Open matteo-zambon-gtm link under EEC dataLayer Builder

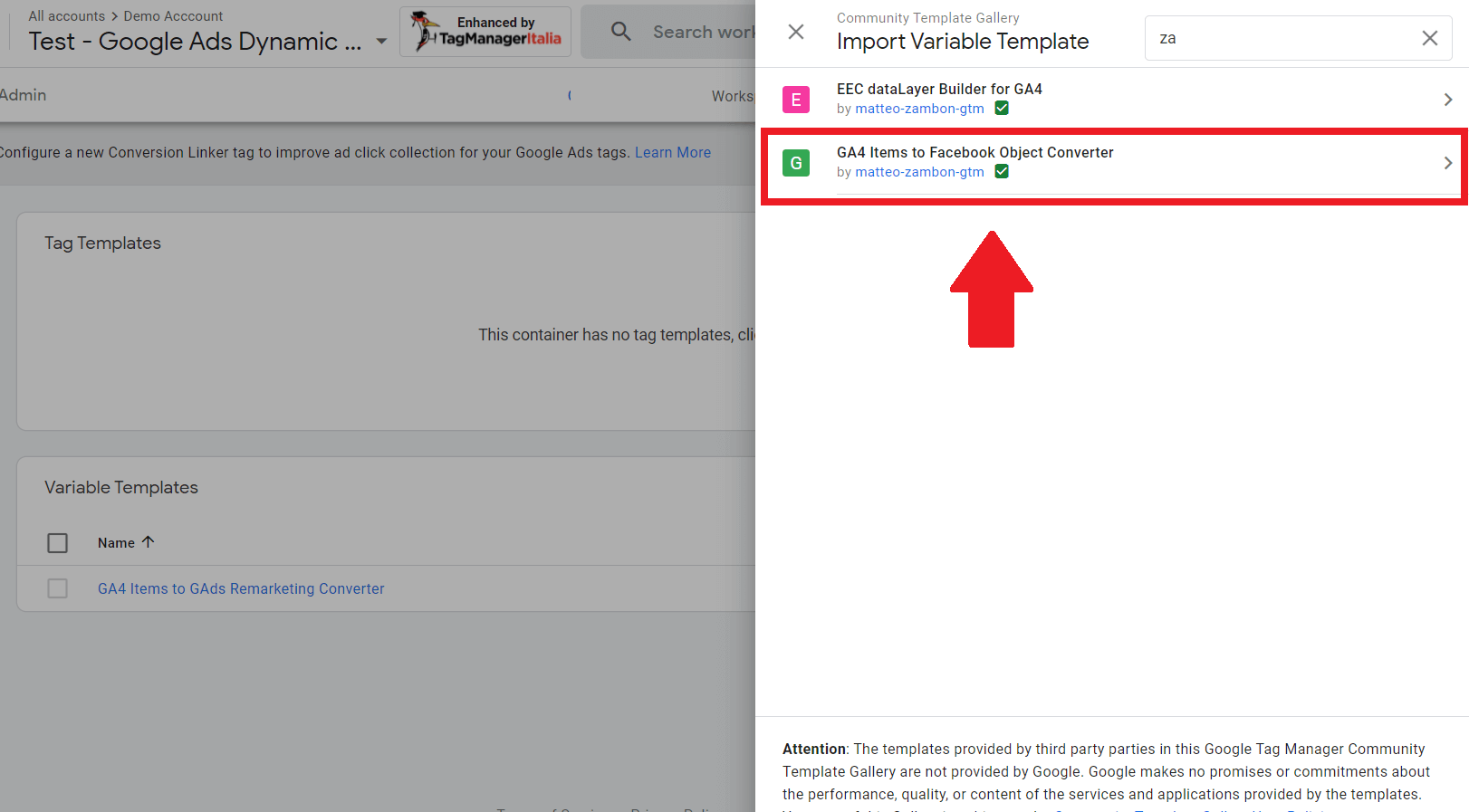(919, 109)
